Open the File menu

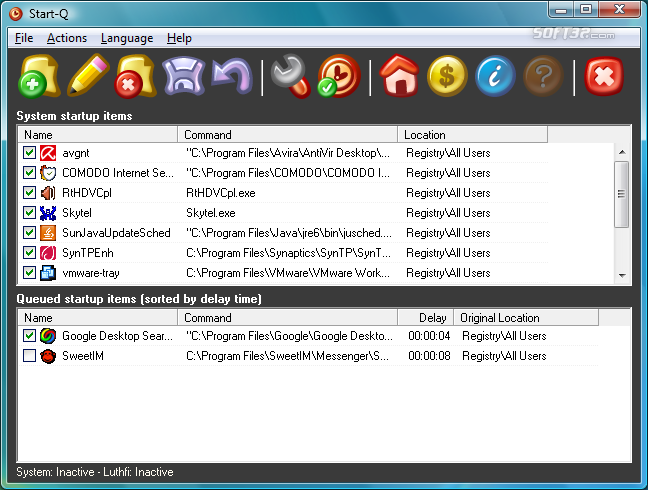[x=24, y=38]
